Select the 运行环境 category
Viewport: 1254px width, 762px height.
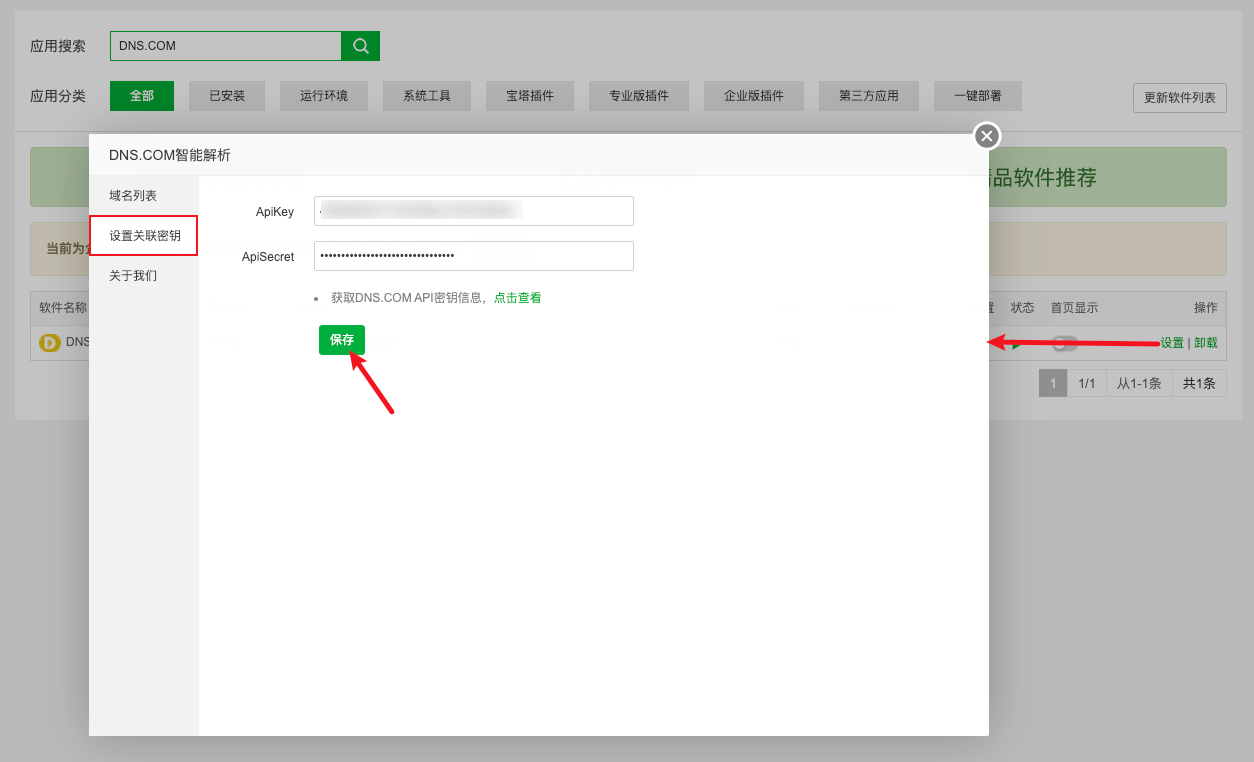324,96
